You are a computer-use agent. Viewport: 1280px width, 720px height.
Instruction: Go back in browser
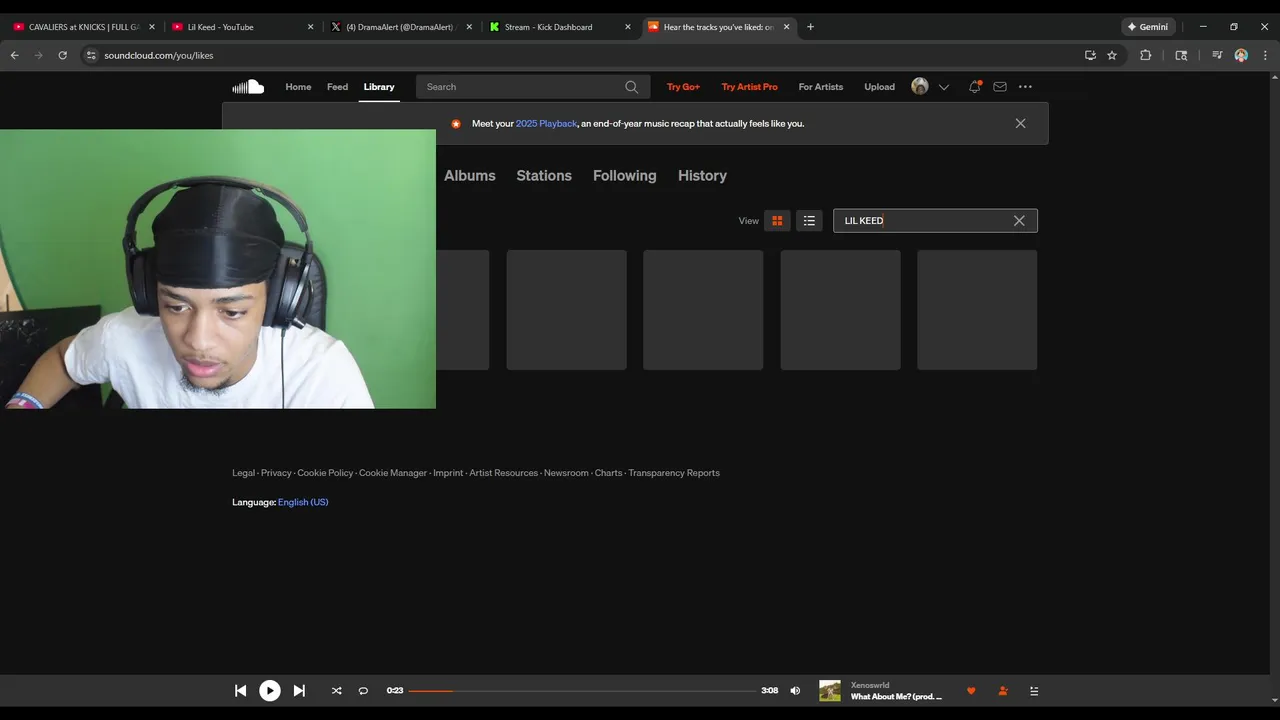coord(14,55)
